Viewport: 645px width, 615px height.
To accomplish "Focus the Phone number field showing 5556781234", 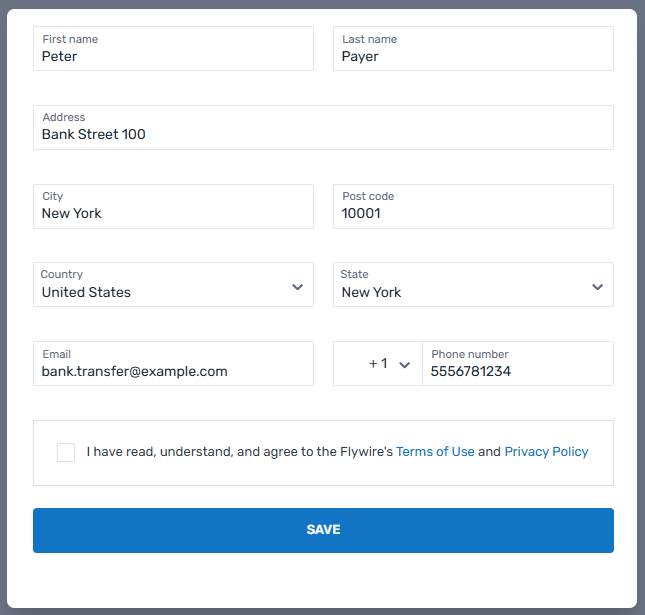I will pyautogui.click(x=517, y=372).
